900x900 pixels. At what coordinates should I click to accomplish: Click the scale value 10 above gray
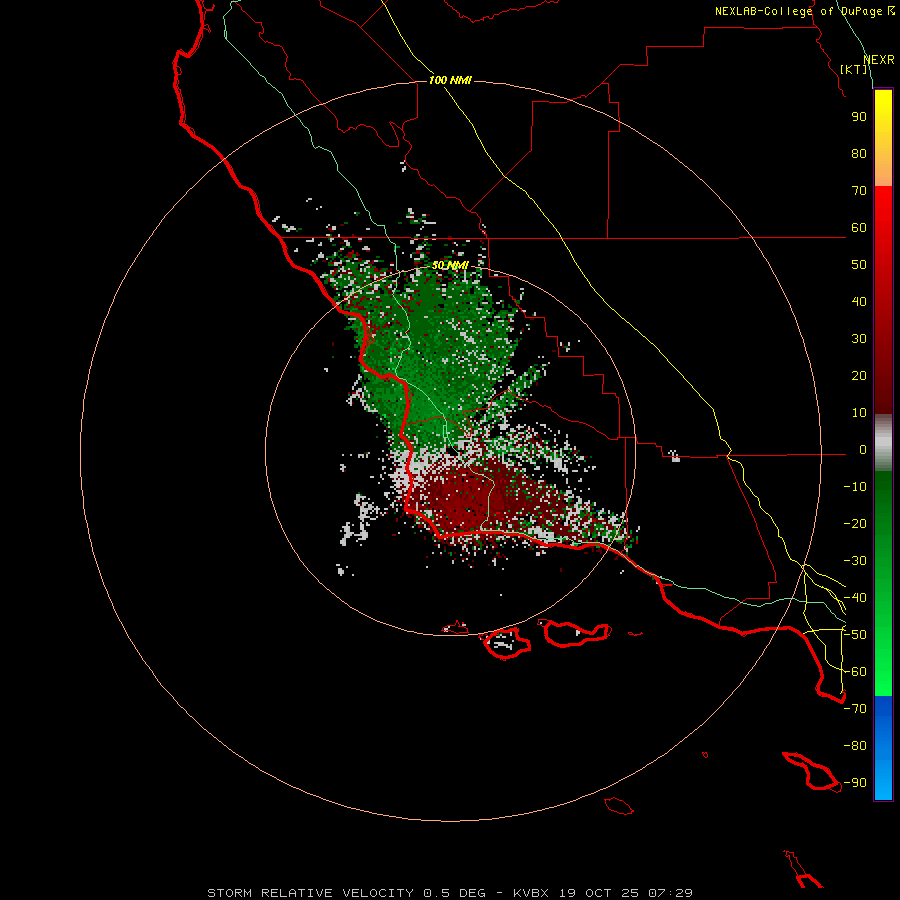pyautogui.click(x=859, y=413)
